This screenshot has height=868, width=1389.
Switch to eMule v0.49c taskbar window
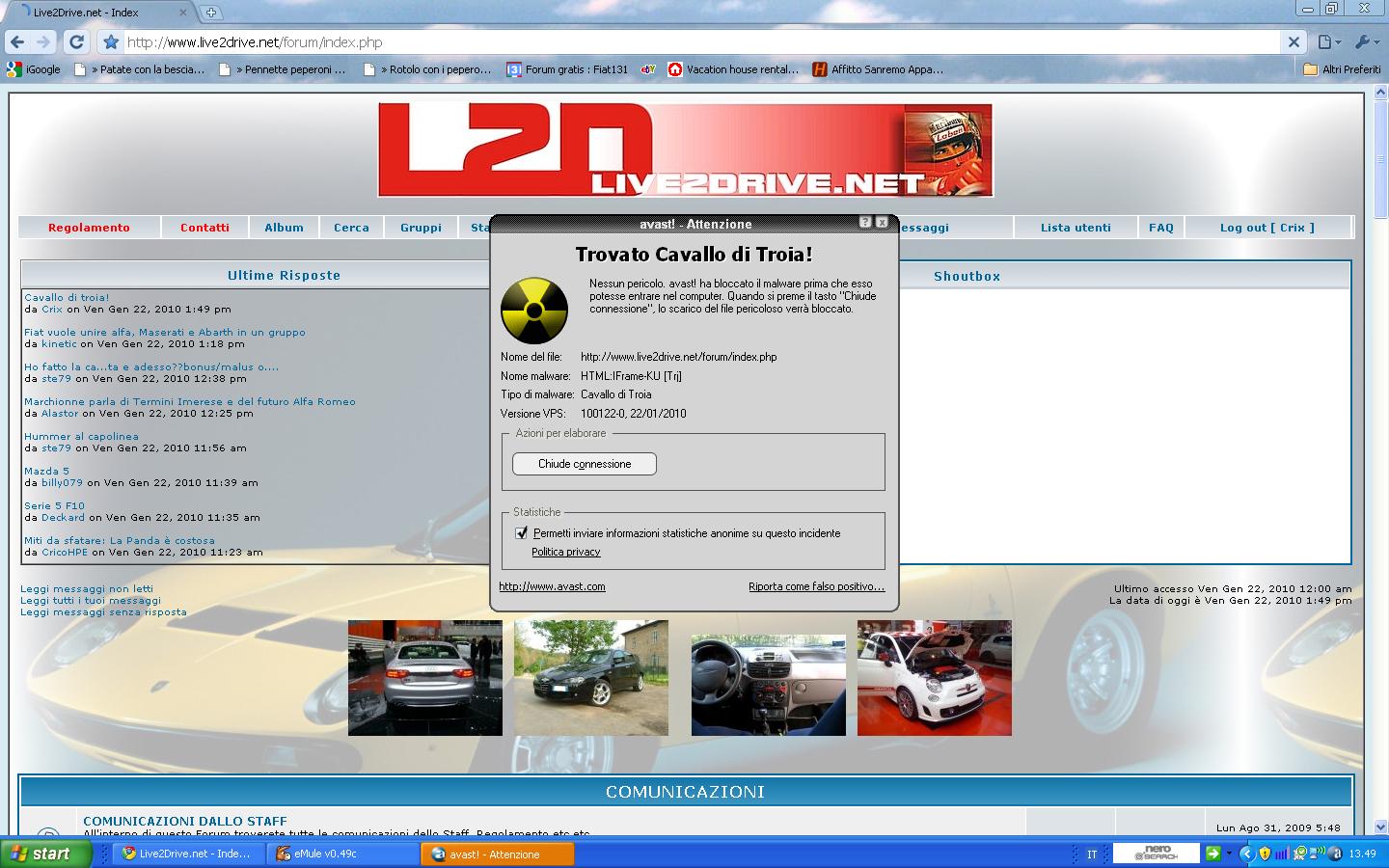coord(342,854)
